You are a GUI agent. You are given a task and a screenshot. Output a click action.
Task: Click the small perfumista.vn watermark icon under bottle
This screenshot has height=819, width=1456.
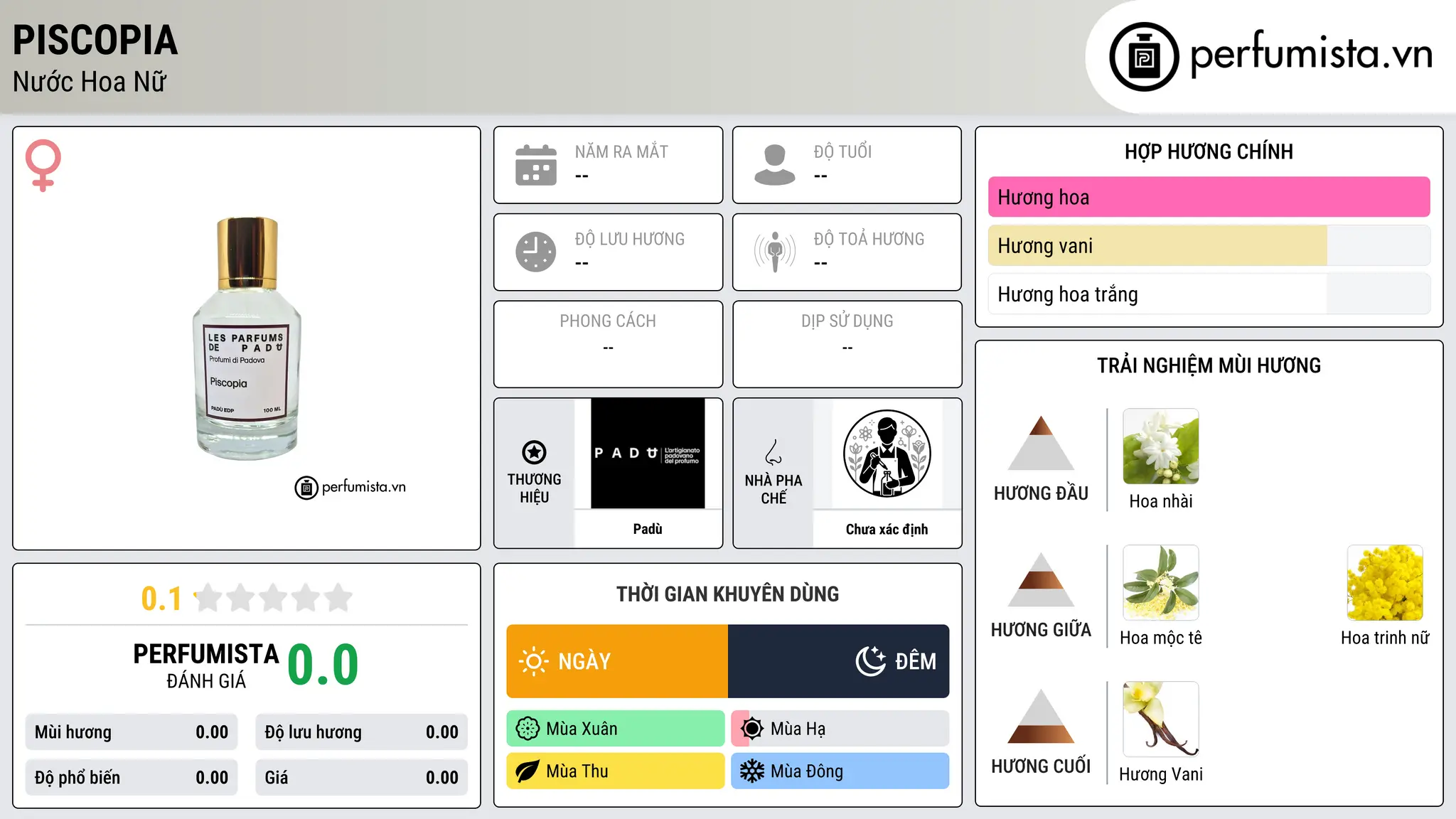coord(306,488)
